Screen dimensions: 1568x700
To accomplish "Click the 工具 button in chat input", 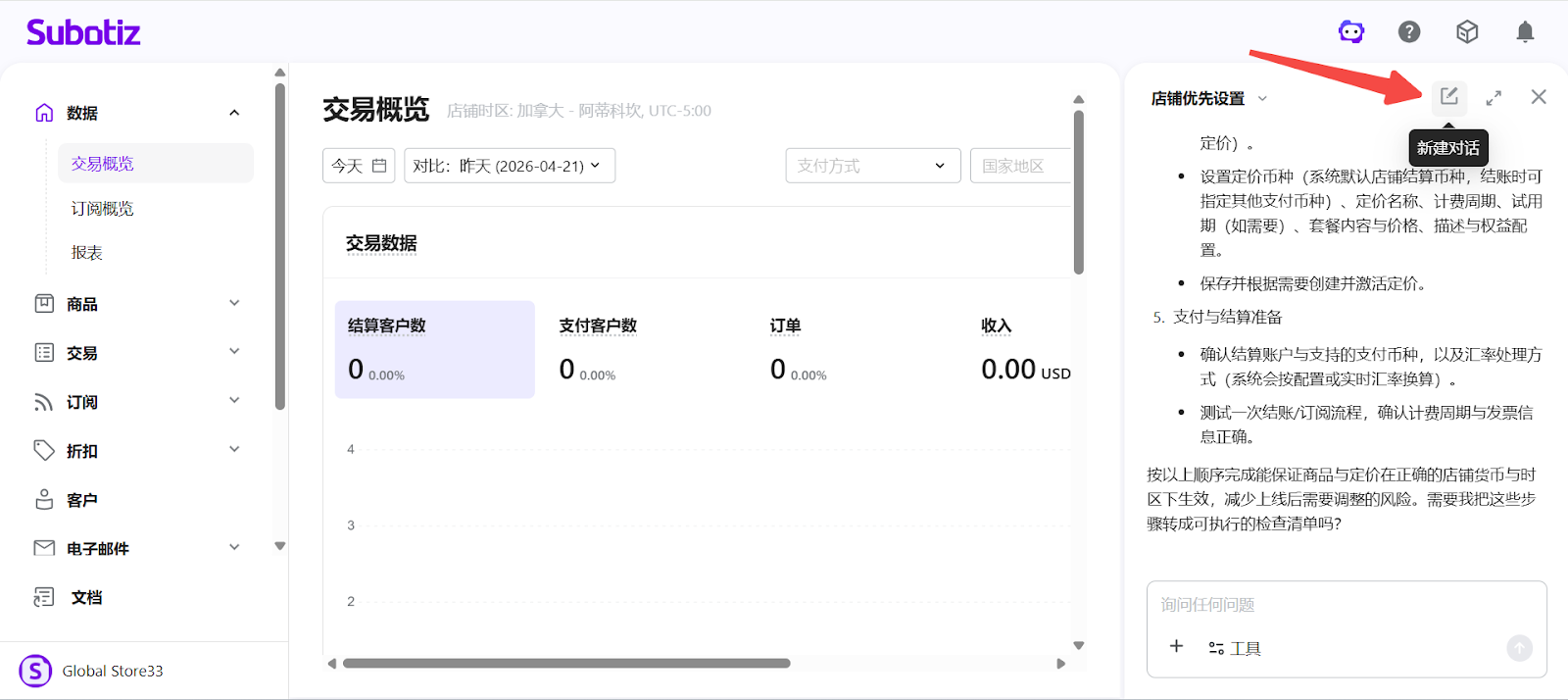I will (1235, 648).
